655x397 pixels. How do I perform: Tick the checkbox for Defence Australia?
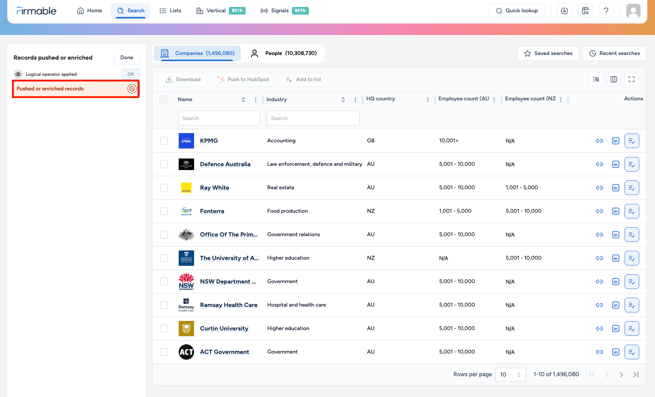pyautogui.click(x=164, y=164)
